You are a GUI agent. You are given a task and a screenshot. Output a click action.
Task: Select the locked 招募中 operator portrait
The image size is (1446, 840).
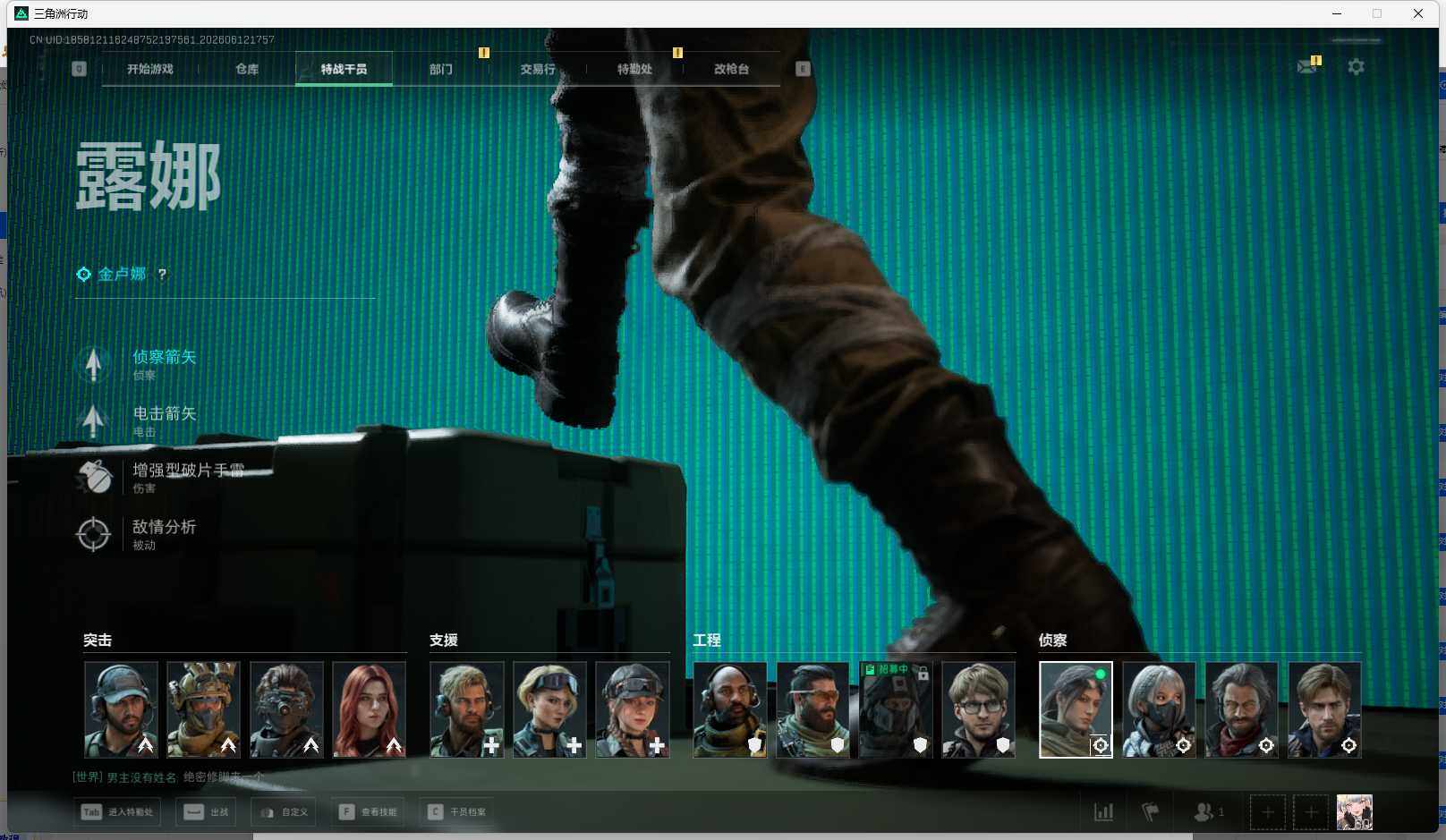pos(896,709)
